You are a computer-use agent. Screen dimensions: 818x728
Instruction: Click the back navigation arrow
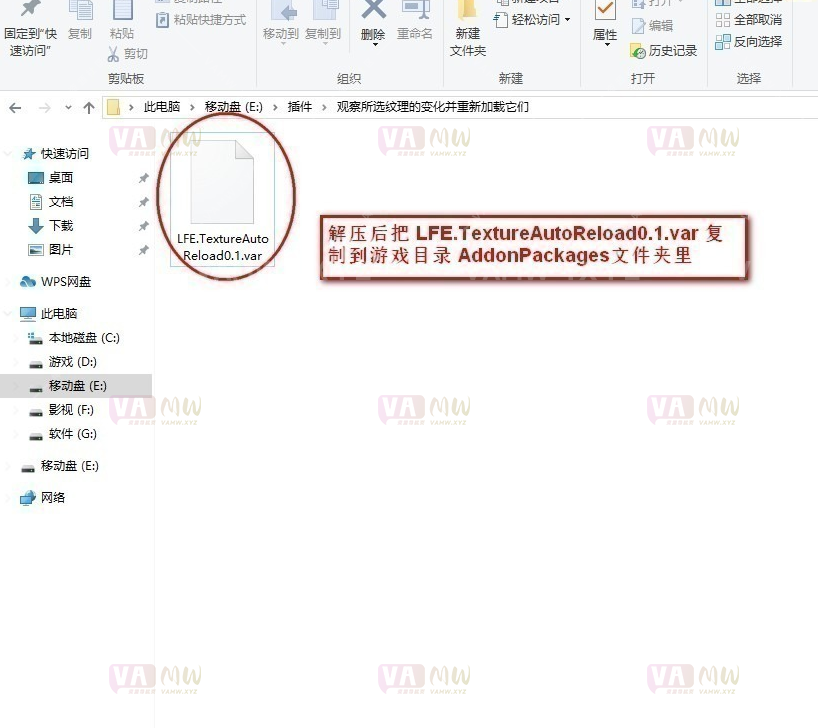(14, 106)
